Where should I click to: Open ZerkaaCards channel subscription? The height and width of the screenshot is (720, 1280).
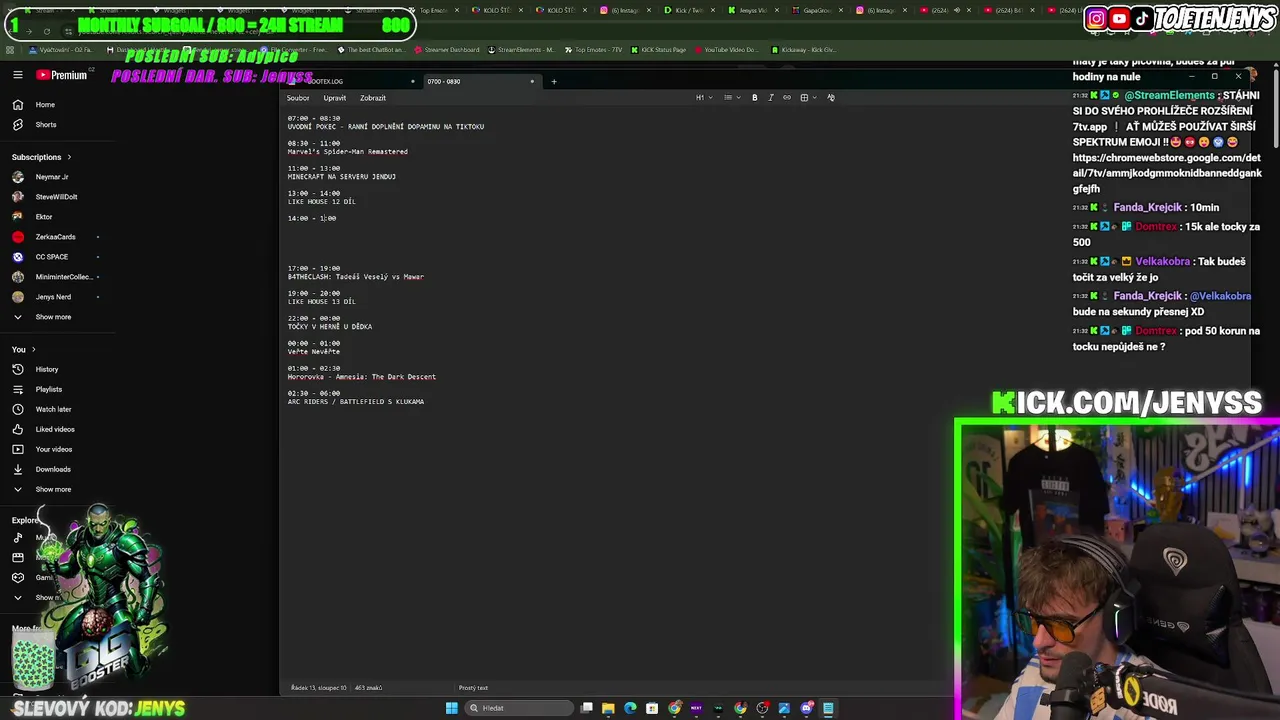coord(55,237)
